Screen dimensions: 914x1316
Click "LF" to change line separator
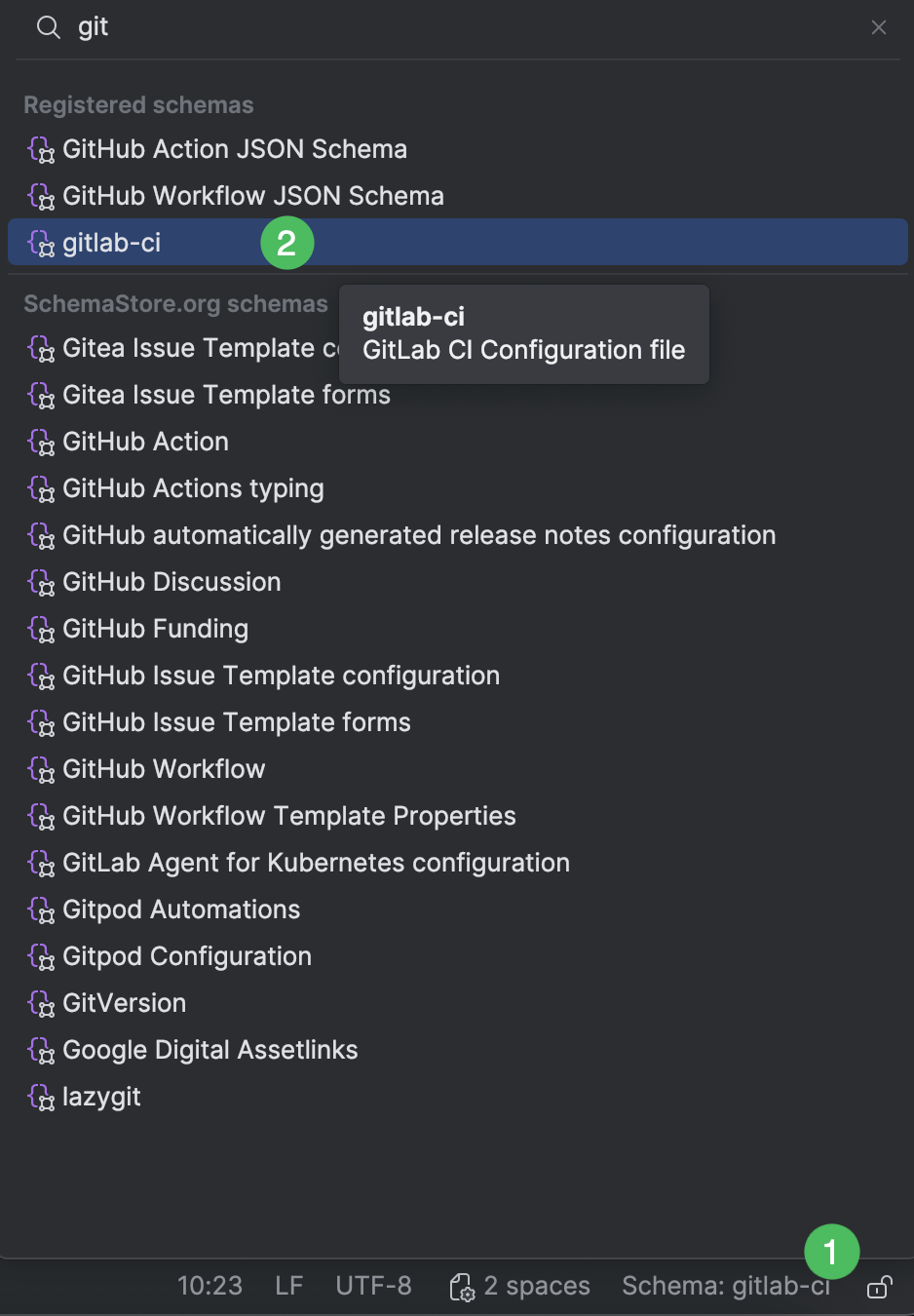(288, 1286)
